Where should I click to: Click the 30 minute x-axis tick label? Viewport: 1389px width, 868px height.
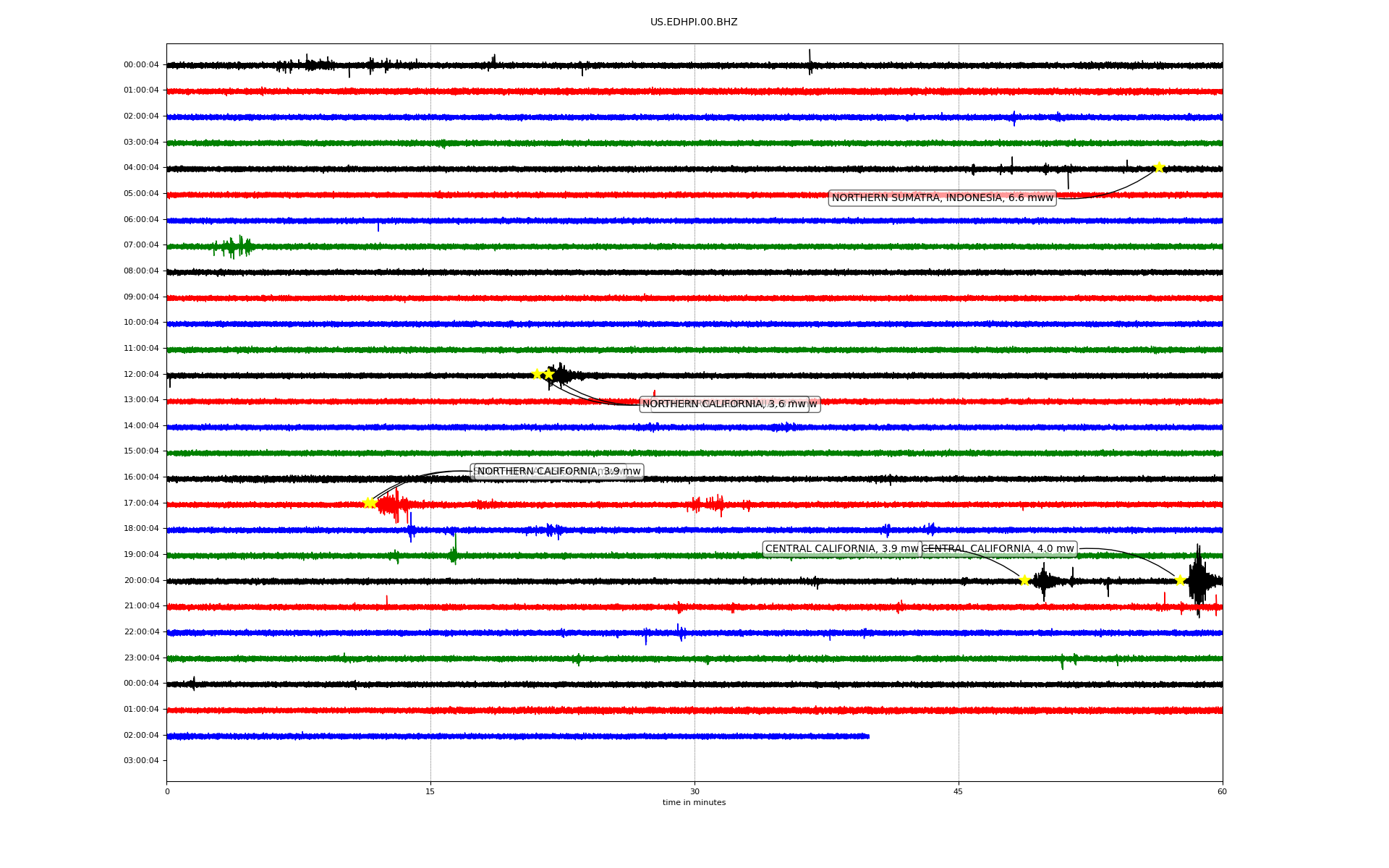point(694,791)
